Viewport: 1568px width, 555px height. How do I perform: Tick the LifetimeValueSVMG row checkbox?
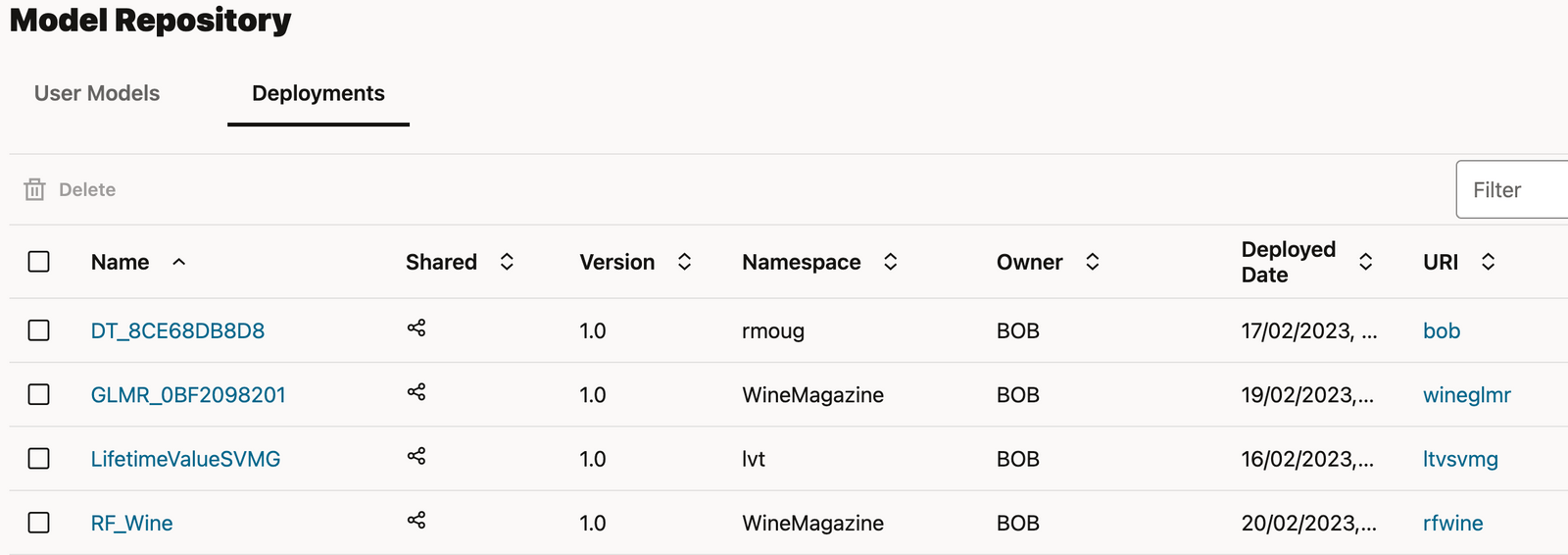point(39,459)
